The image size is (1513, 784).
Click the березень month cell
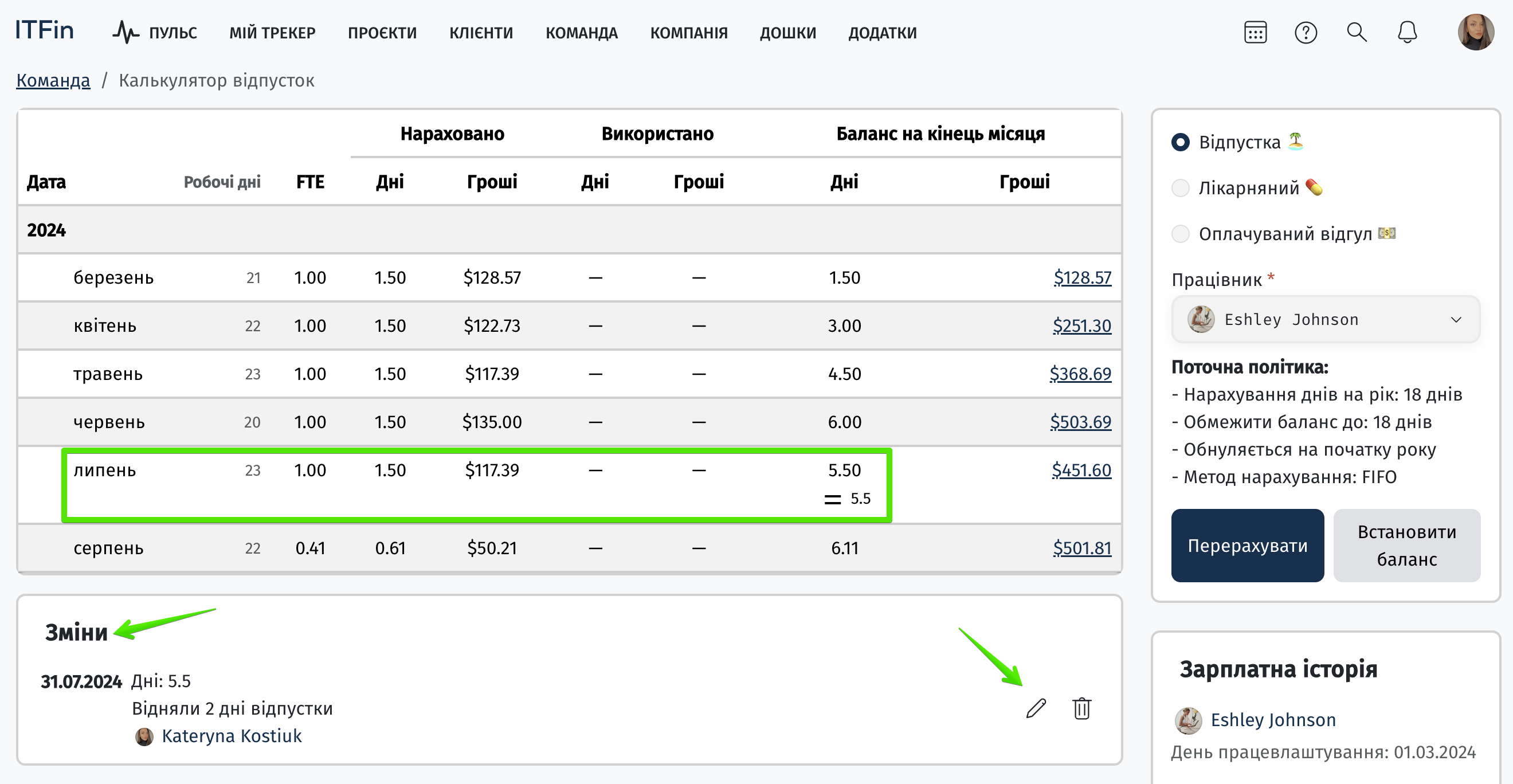click(x=113, y=277)
